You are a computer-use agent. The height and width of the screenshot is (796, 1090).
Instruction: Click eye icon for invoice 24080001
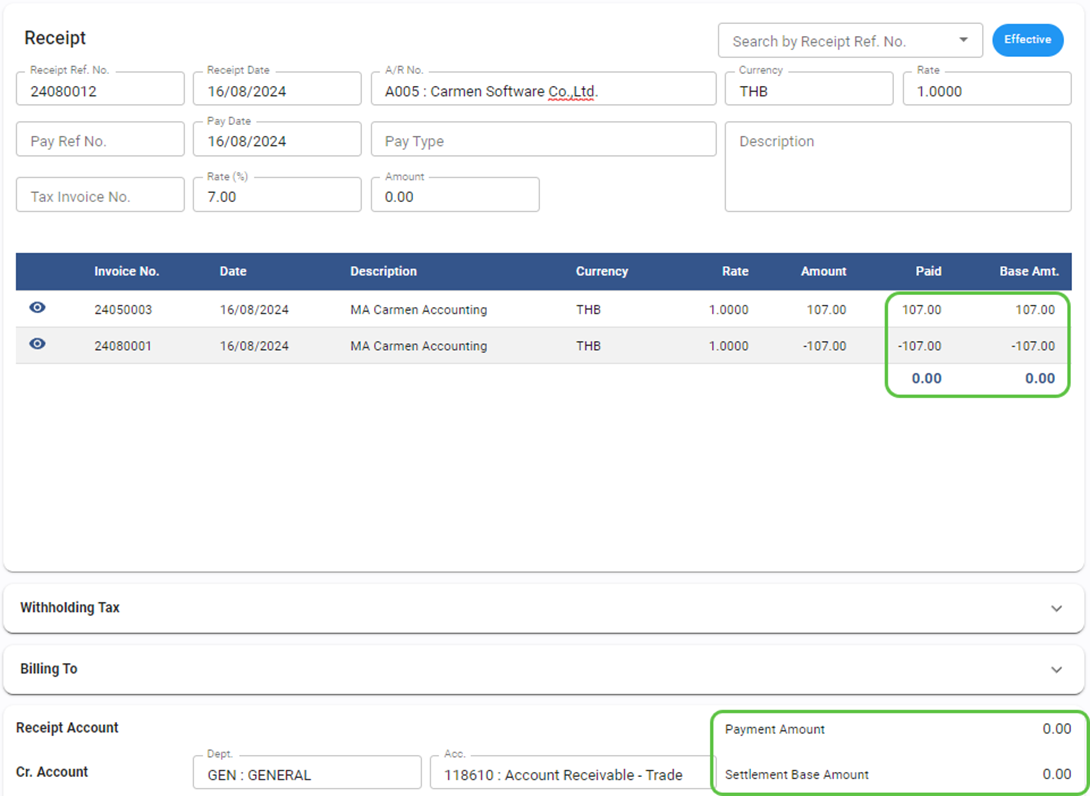point(37,344)
